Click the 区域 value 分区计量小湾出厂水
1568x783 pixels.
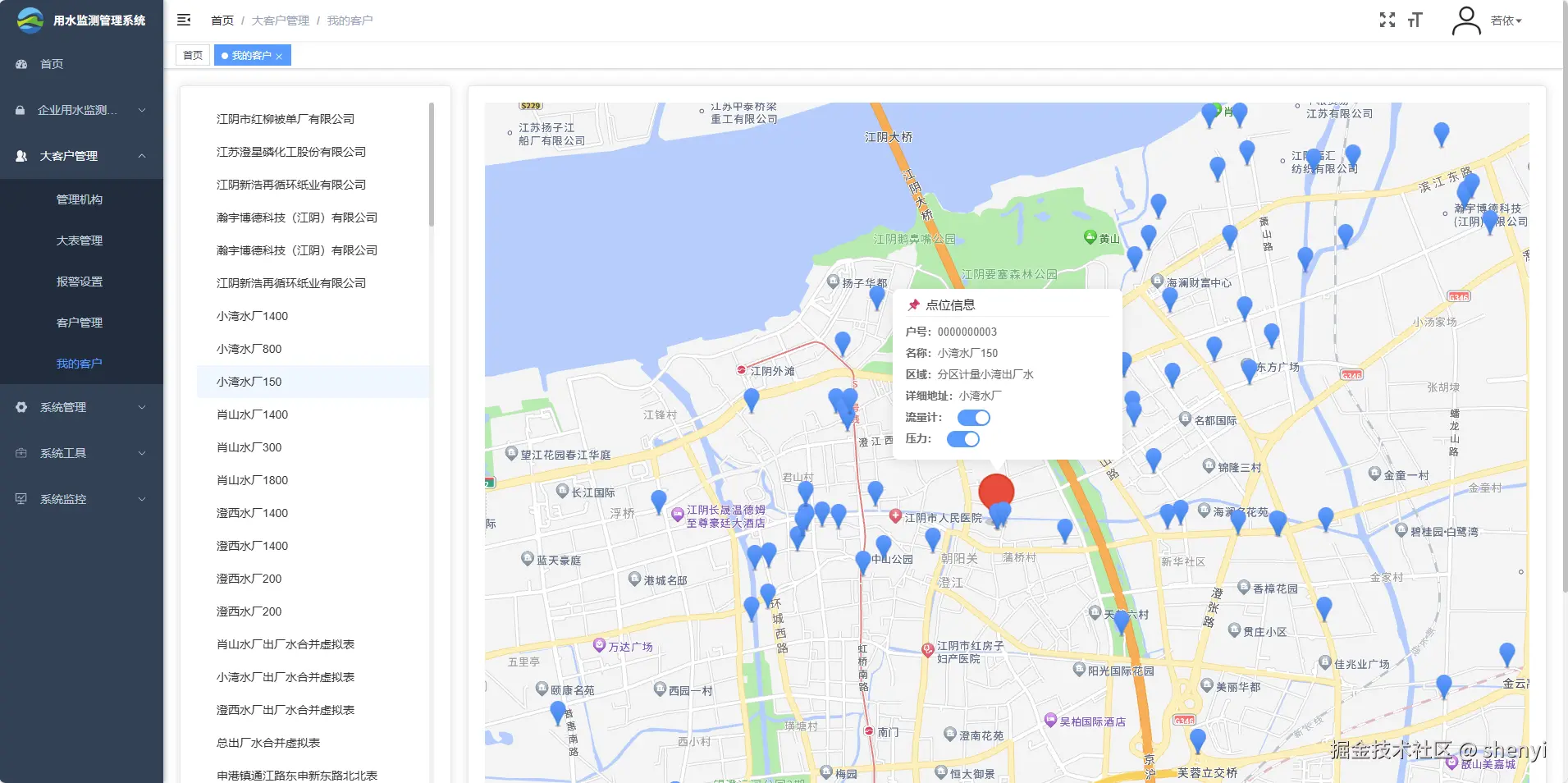985,375
